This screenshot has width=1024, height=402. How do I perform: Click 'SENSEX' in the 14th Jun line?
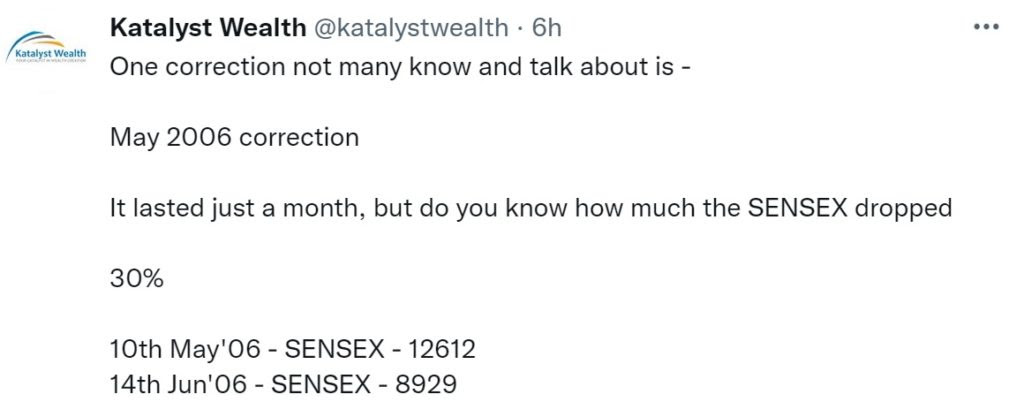[x=321, y=384]
